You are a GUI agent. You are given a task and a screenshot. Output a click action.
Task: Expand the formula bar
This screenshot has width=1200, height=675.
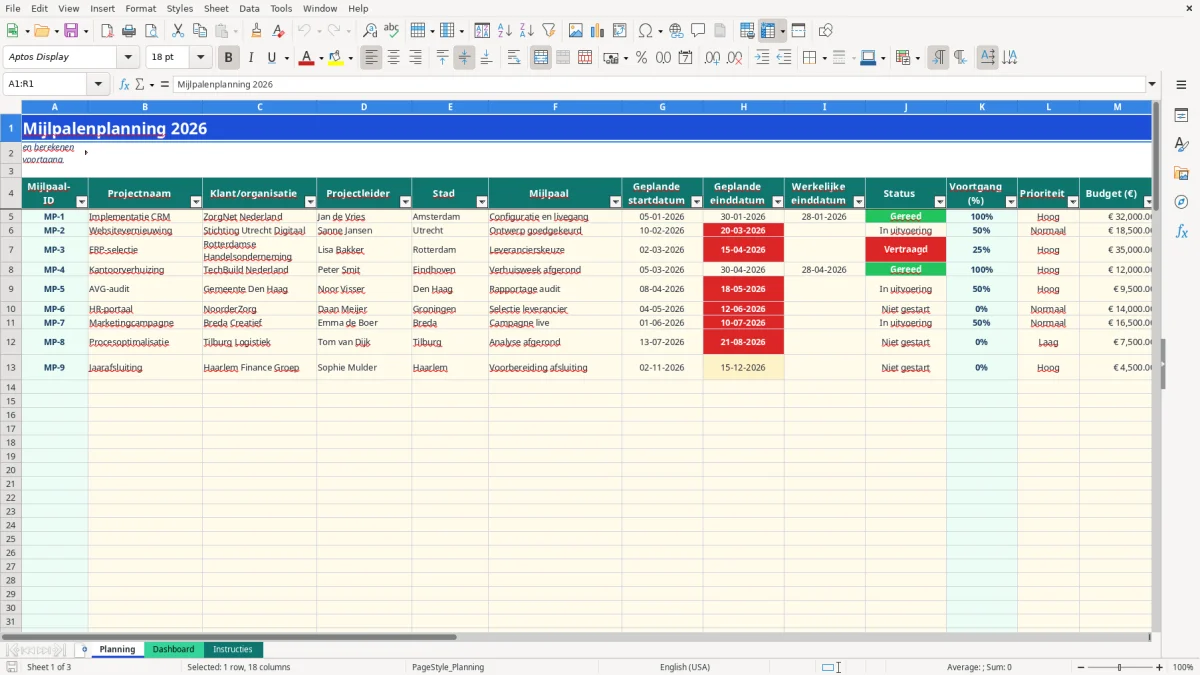coord(1152,84)
